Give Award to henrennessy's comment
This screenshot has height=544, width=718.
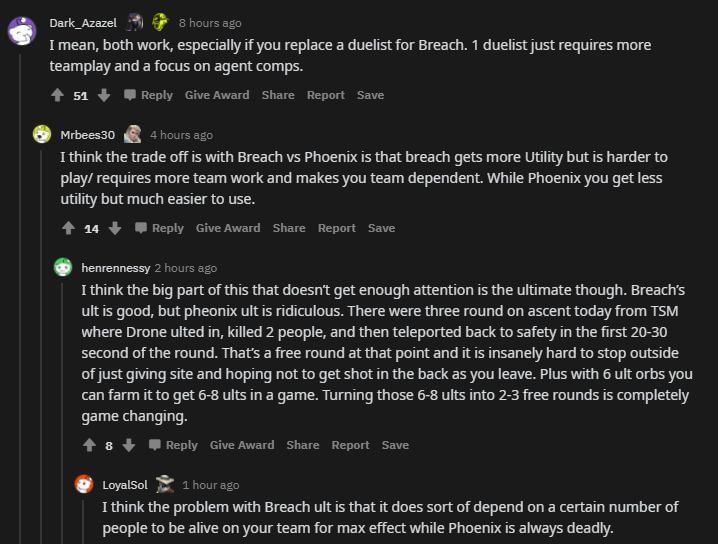[241, 445]
